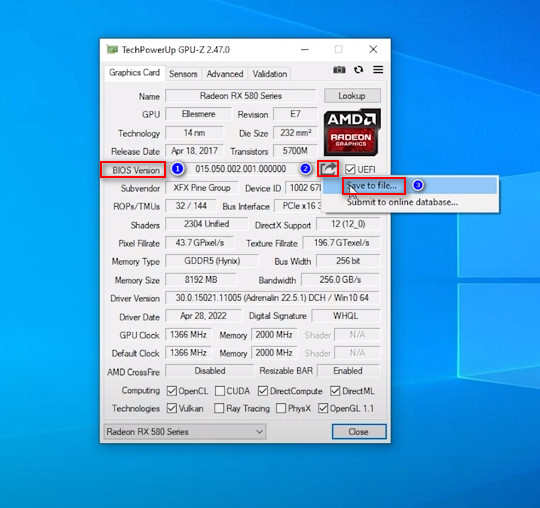
Task: Click the BIOS Version label
Action: tap(136, 170)
